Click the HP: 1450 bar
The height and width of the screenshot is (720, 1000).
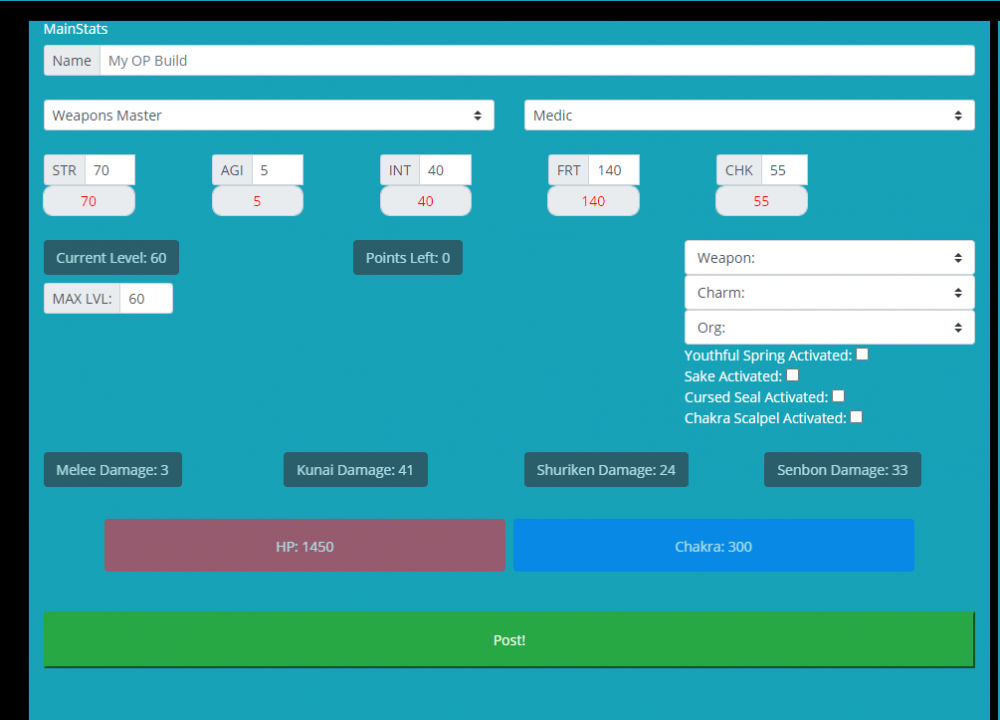pyautogui.click(x=305, y=546)
